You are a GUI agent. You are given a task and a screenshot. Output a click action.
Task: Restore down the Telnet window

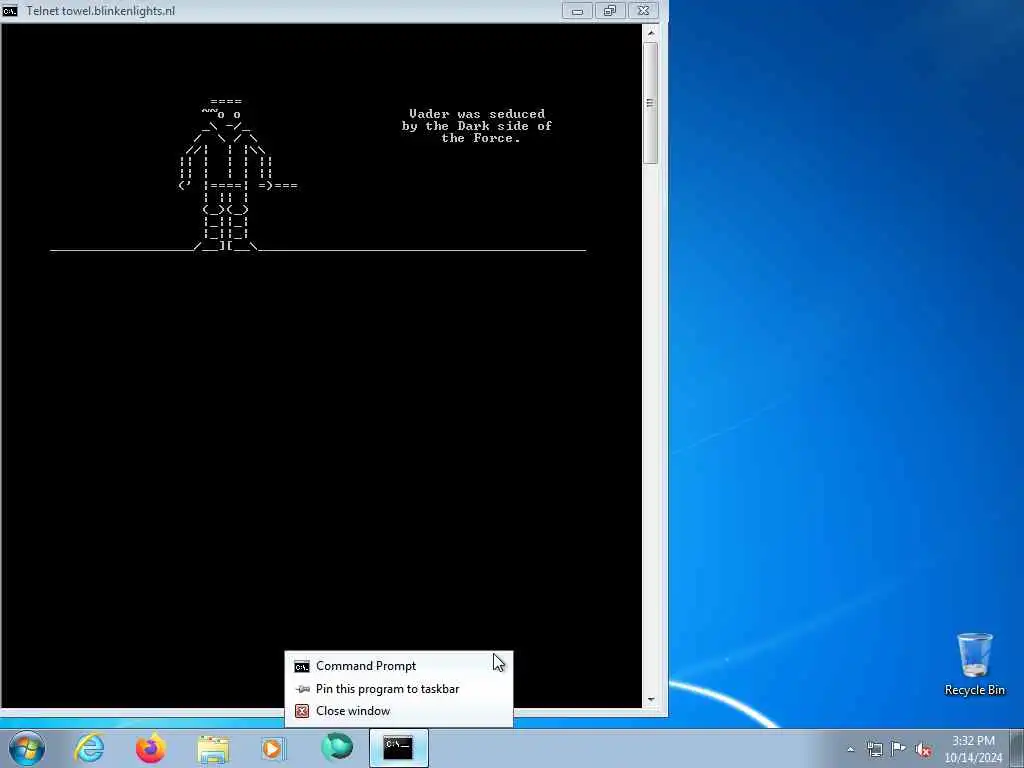coord(609,10)
